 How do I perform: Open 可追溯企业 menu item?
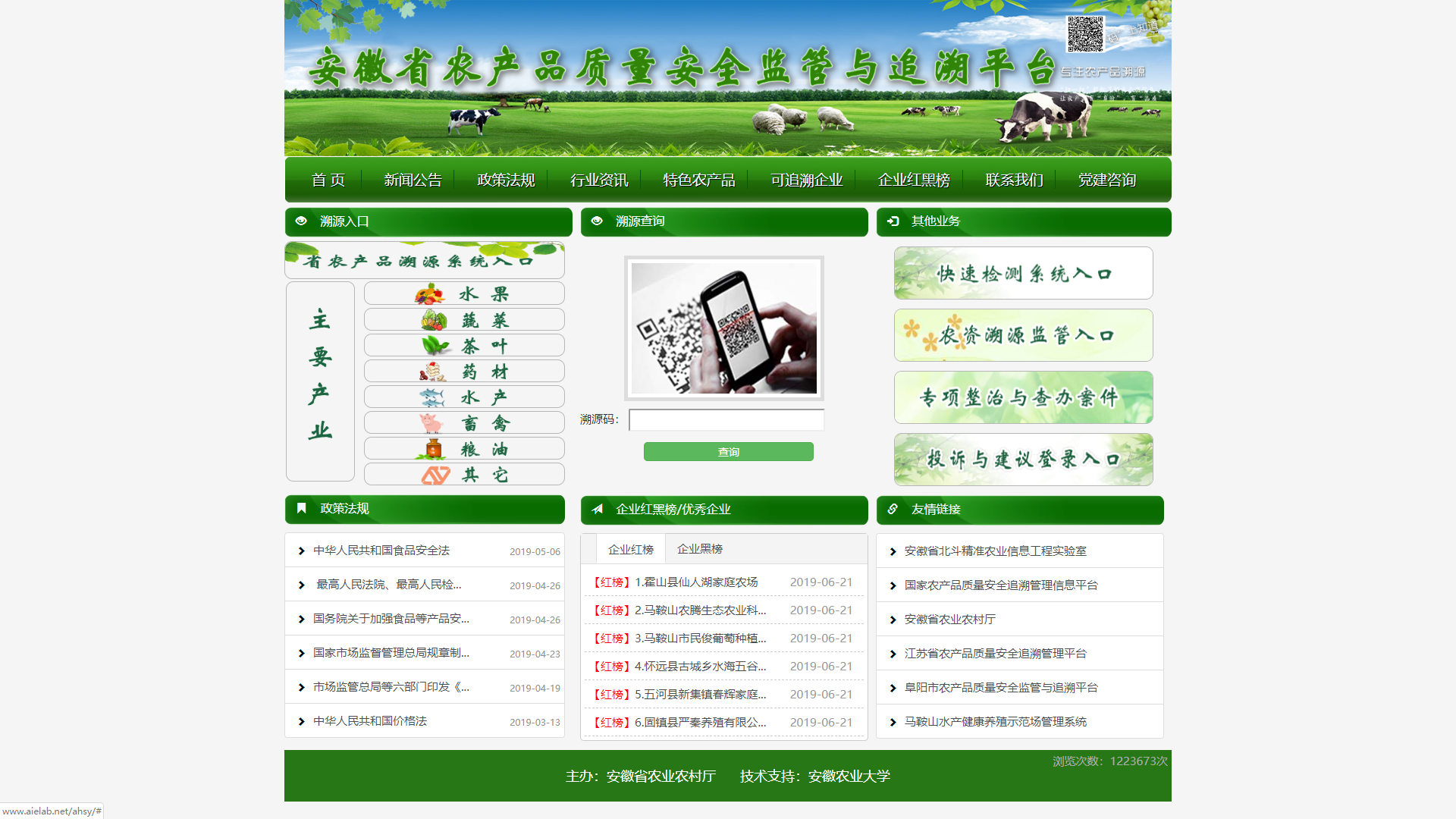(807, 180)
